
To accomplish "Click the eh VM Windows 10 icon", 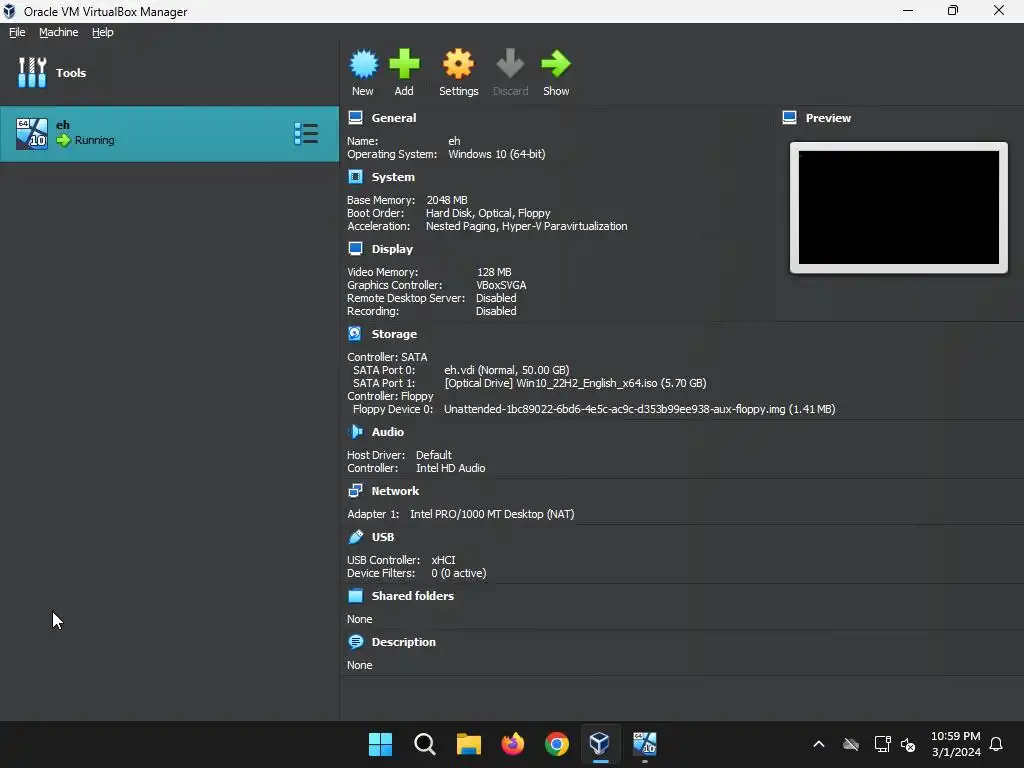I will click(x=32, y=134).
